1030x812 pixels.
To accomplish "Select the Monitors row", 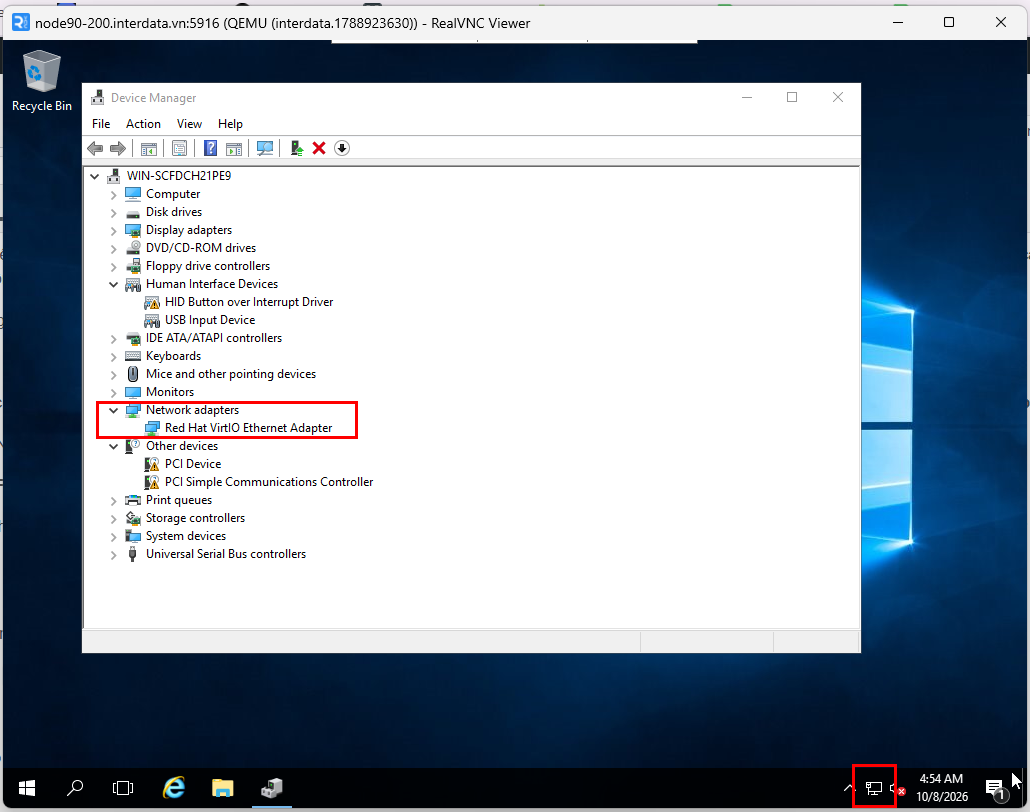I will click(169, 392).
